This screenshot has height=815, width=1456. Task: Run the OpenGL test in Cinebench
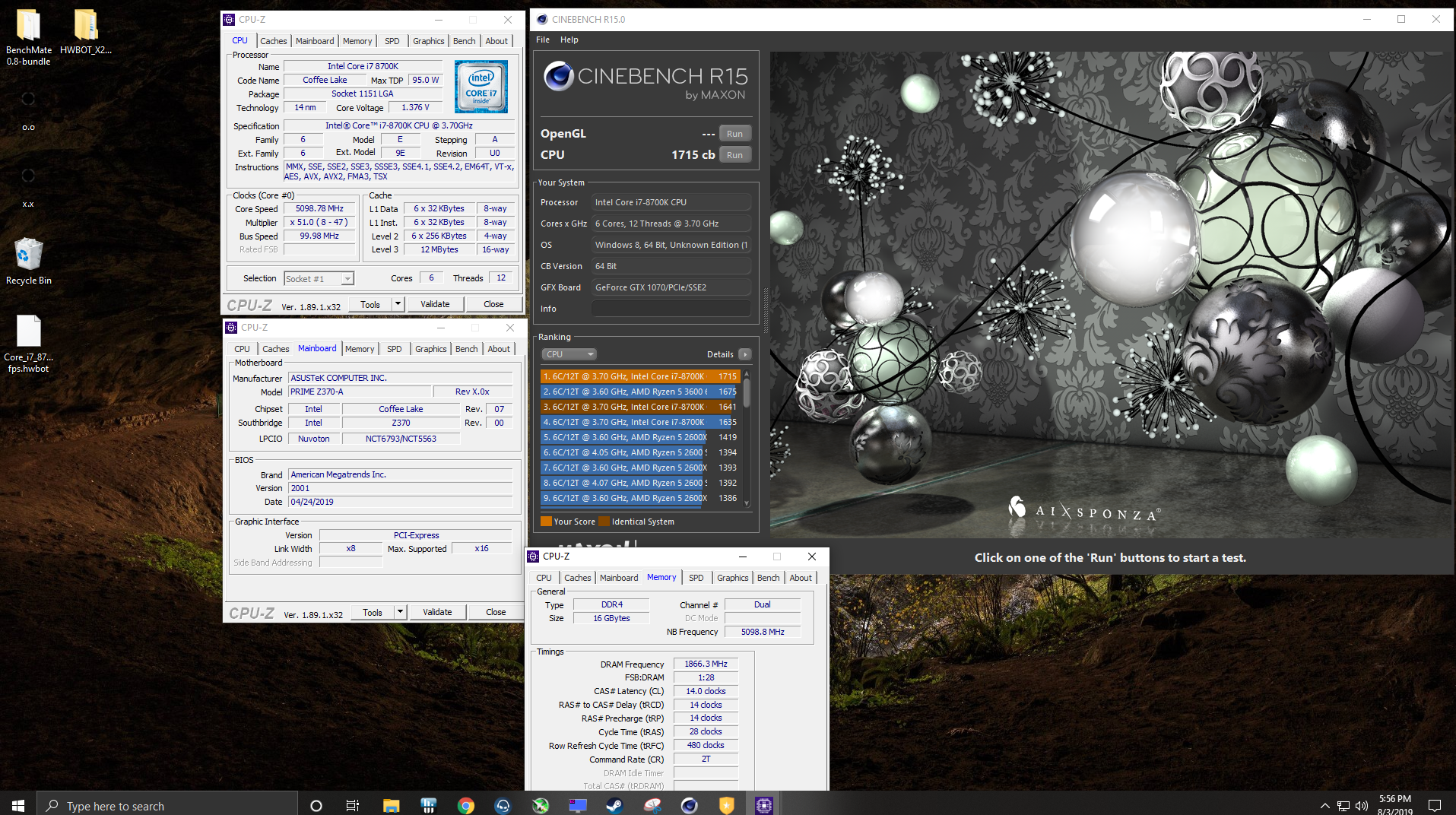click(734, 134)
